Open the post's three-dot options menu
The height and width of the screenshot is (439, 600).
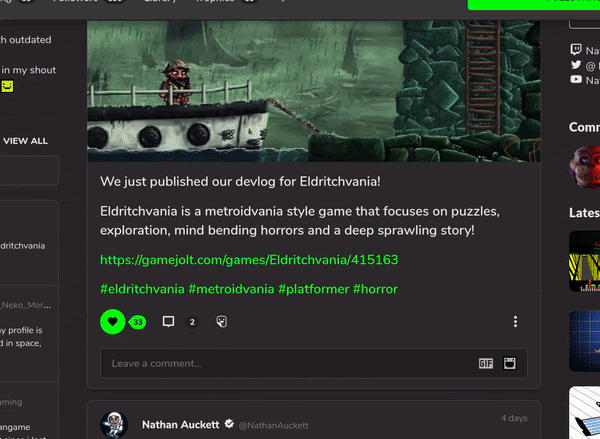515,321
